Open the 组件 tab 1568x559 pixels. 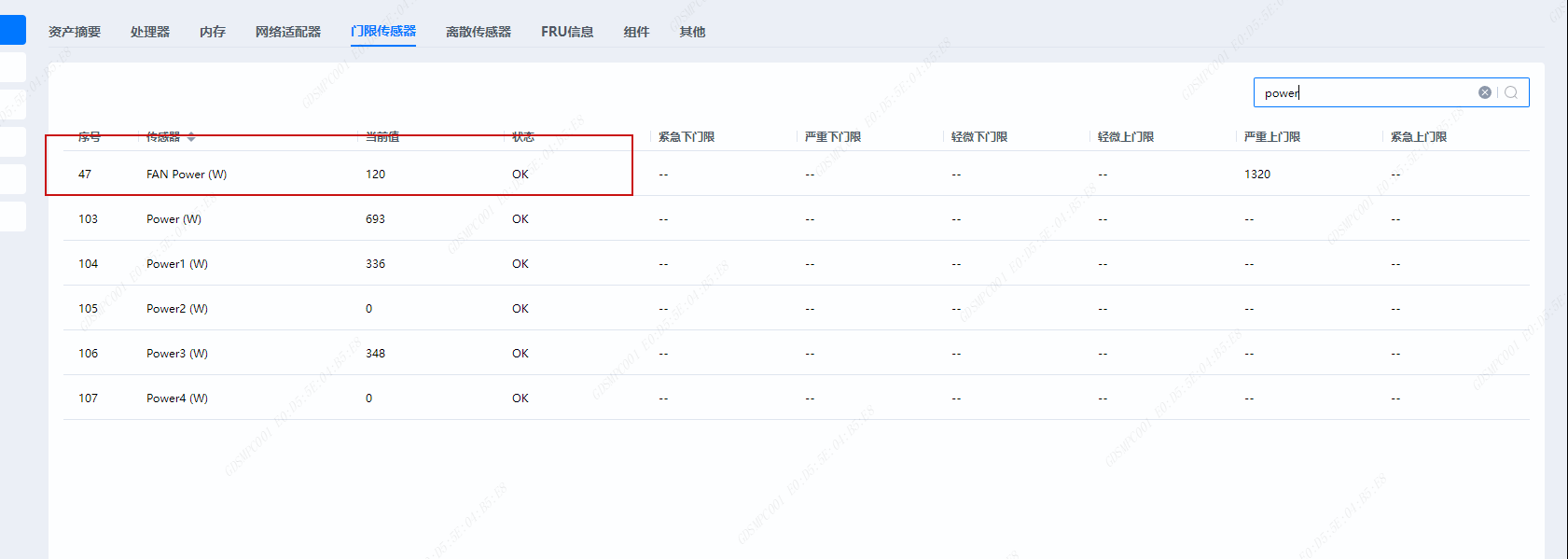click(x=636, y=32)
